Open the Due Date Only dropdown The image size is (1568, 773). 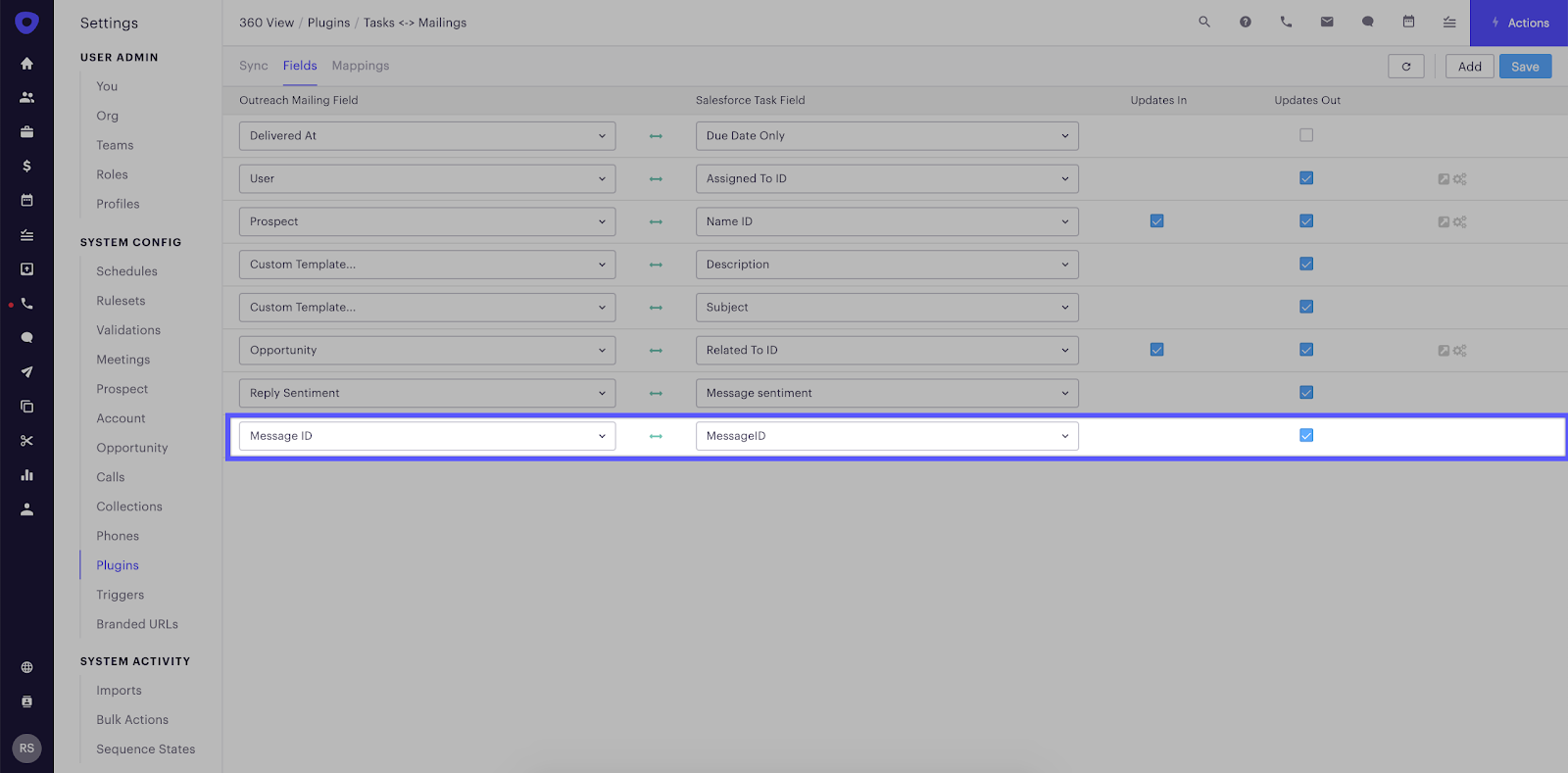pos(887,136)
